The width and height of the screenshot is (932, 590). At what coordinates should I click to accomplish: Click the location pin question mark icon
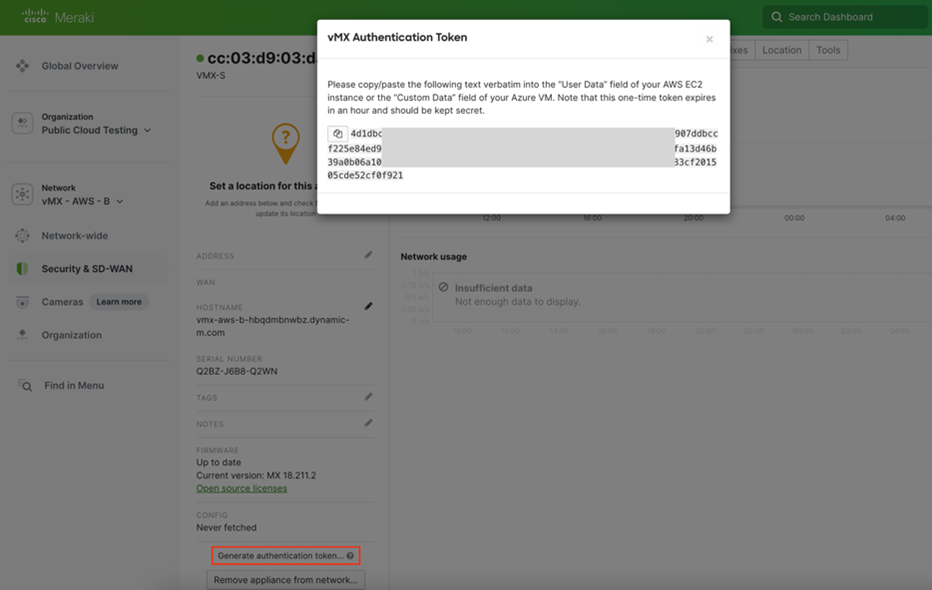pyautogui.click(x=285, y=142)
